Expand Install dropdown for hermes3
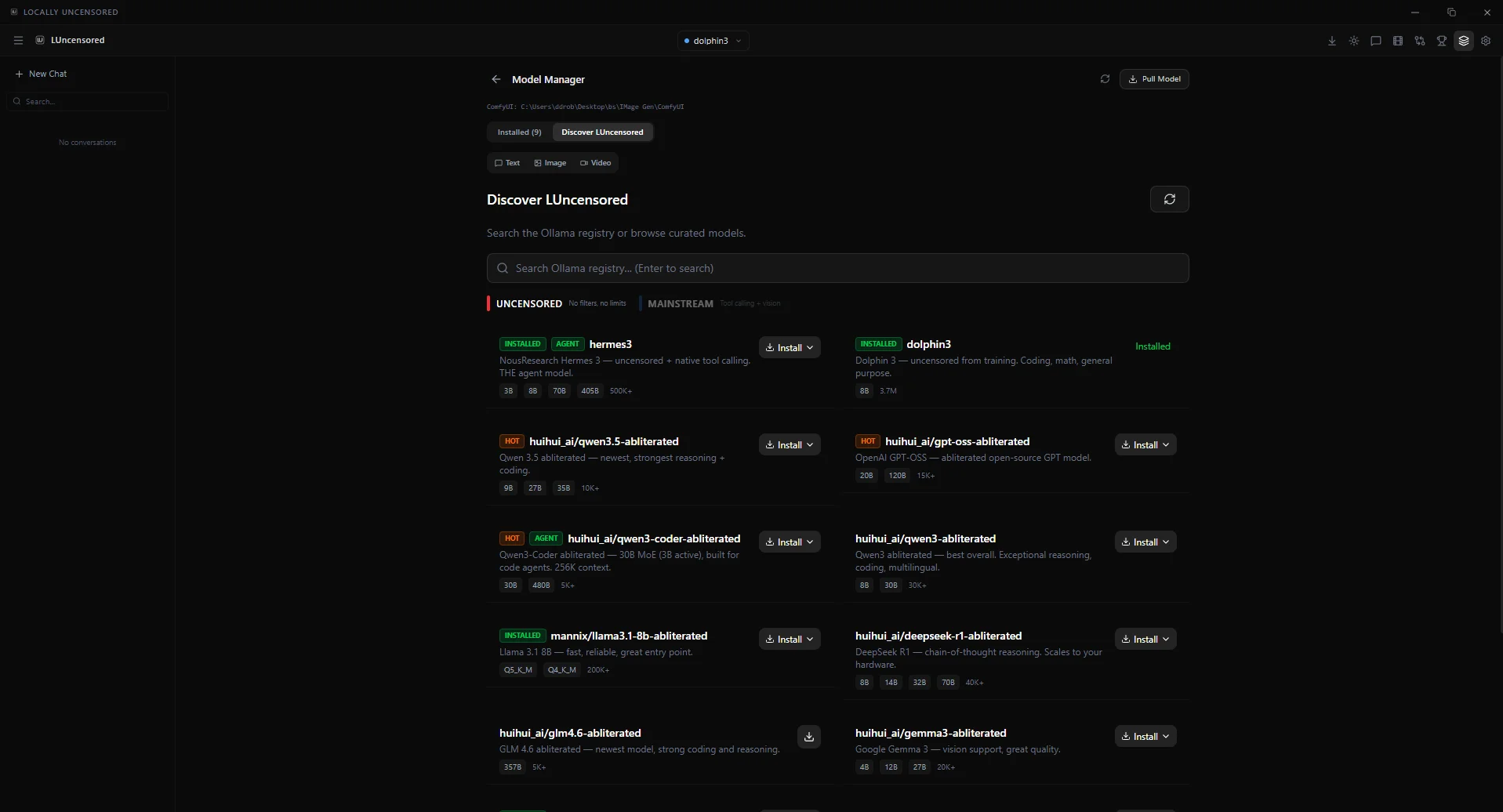This screenshot has width=1503, height=812. [x=790, y=347]
